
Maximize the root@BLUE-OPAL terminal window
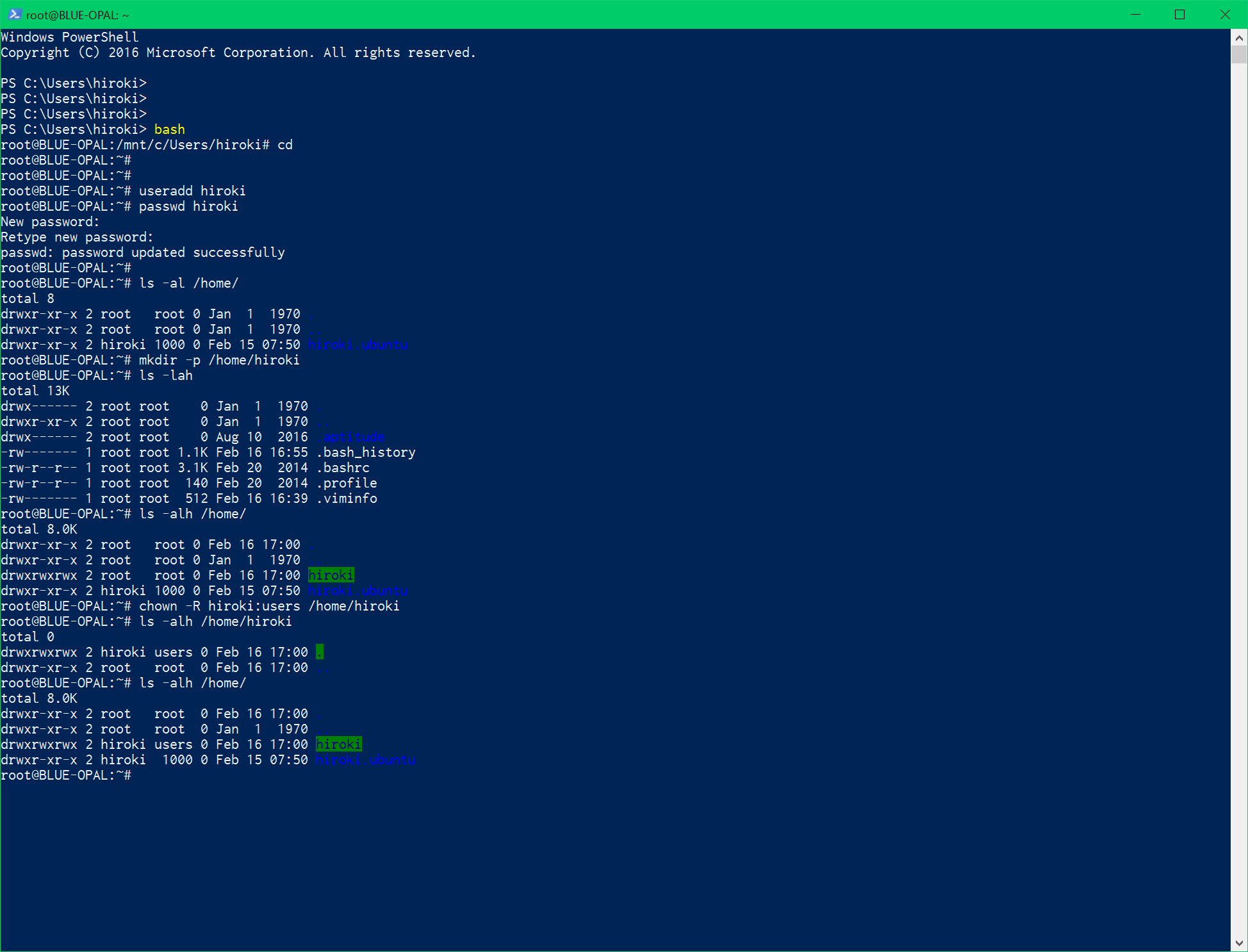click(1179, 14)
